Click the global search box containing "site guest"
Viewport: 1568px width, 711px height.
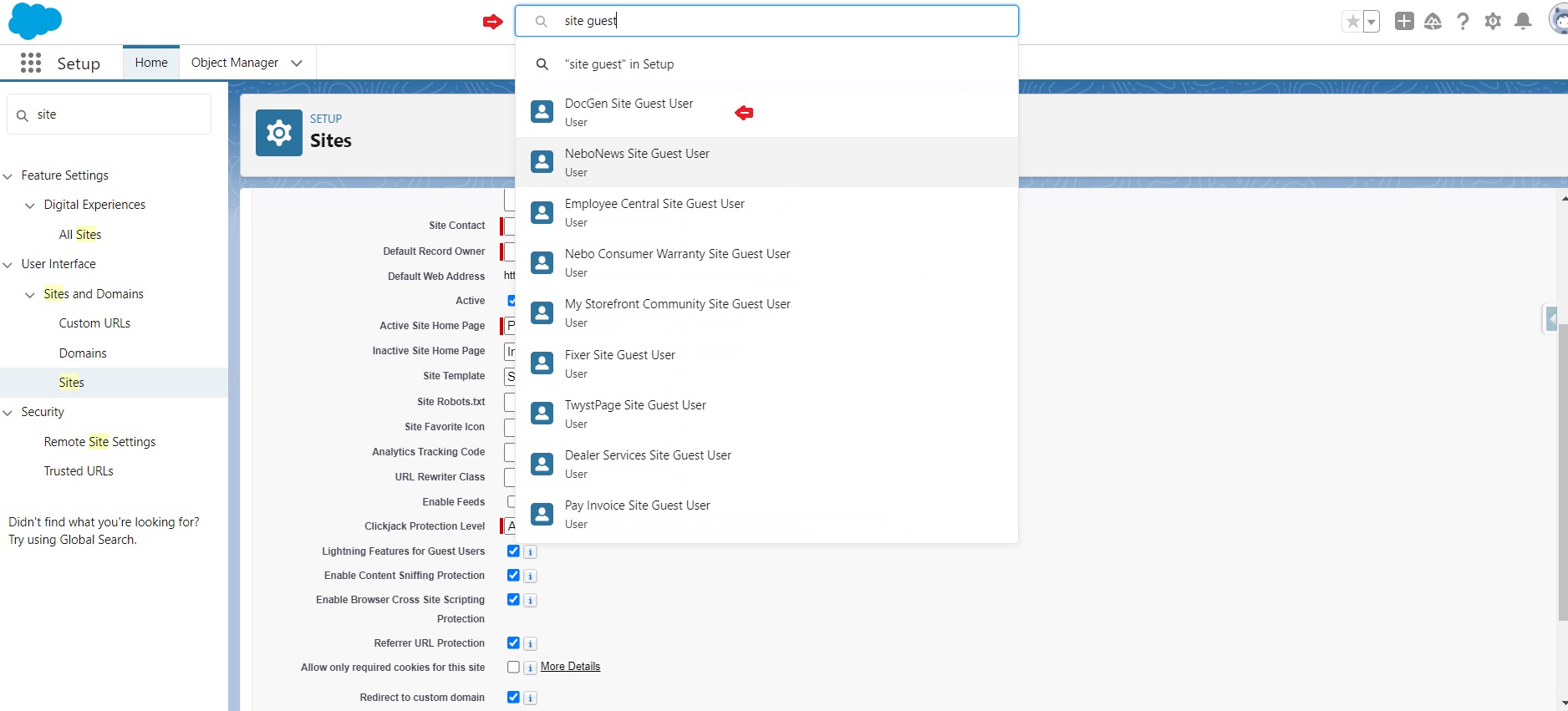766,21
